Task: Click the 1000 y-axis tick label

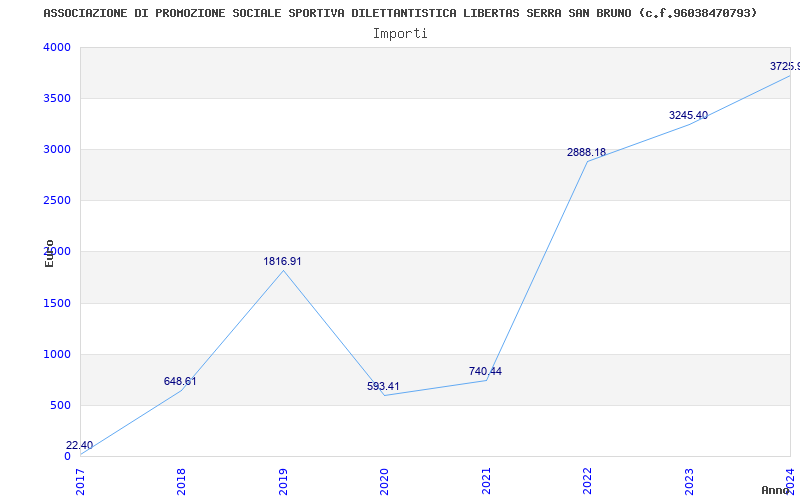Action: pyautogui.click(x=57, y=355)
